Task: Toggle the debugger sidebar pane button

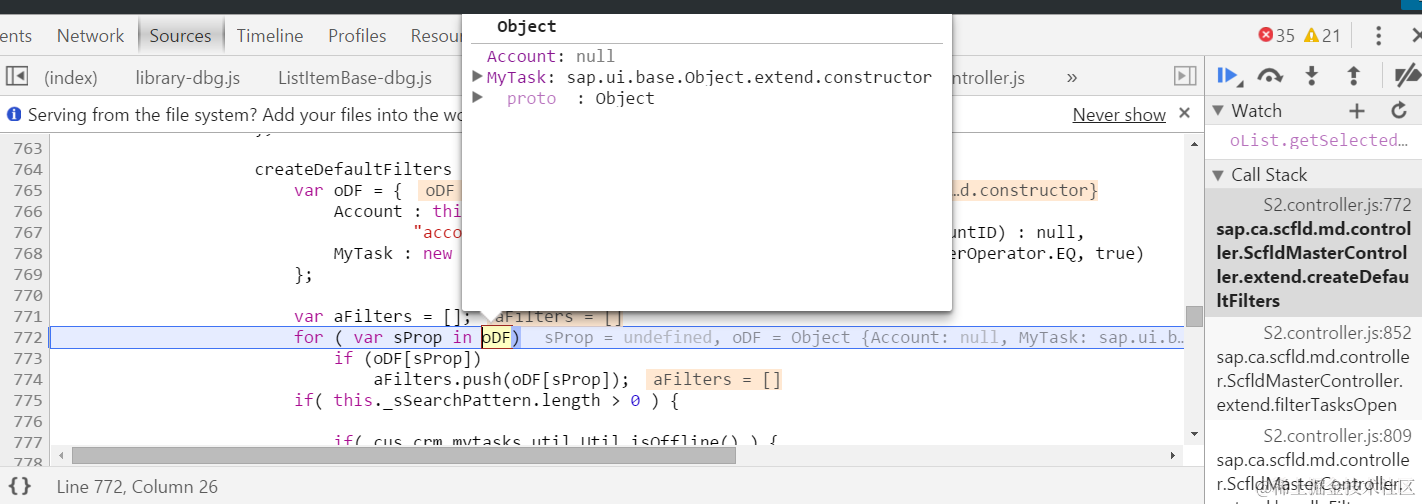Action: click(1184, 76)
